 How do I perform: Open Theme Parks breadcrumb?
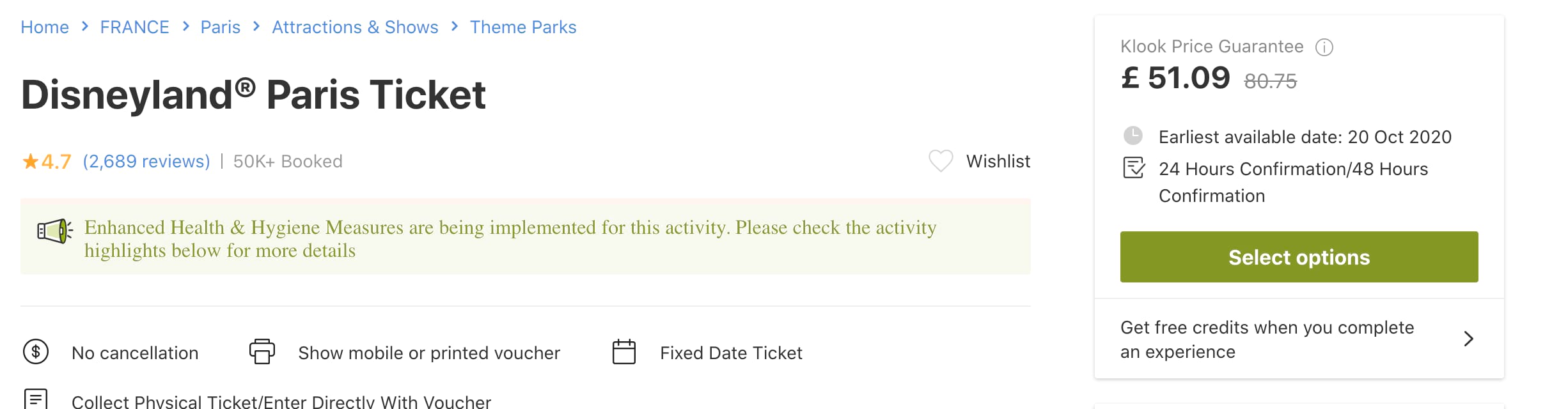click(x=523, y=27)
